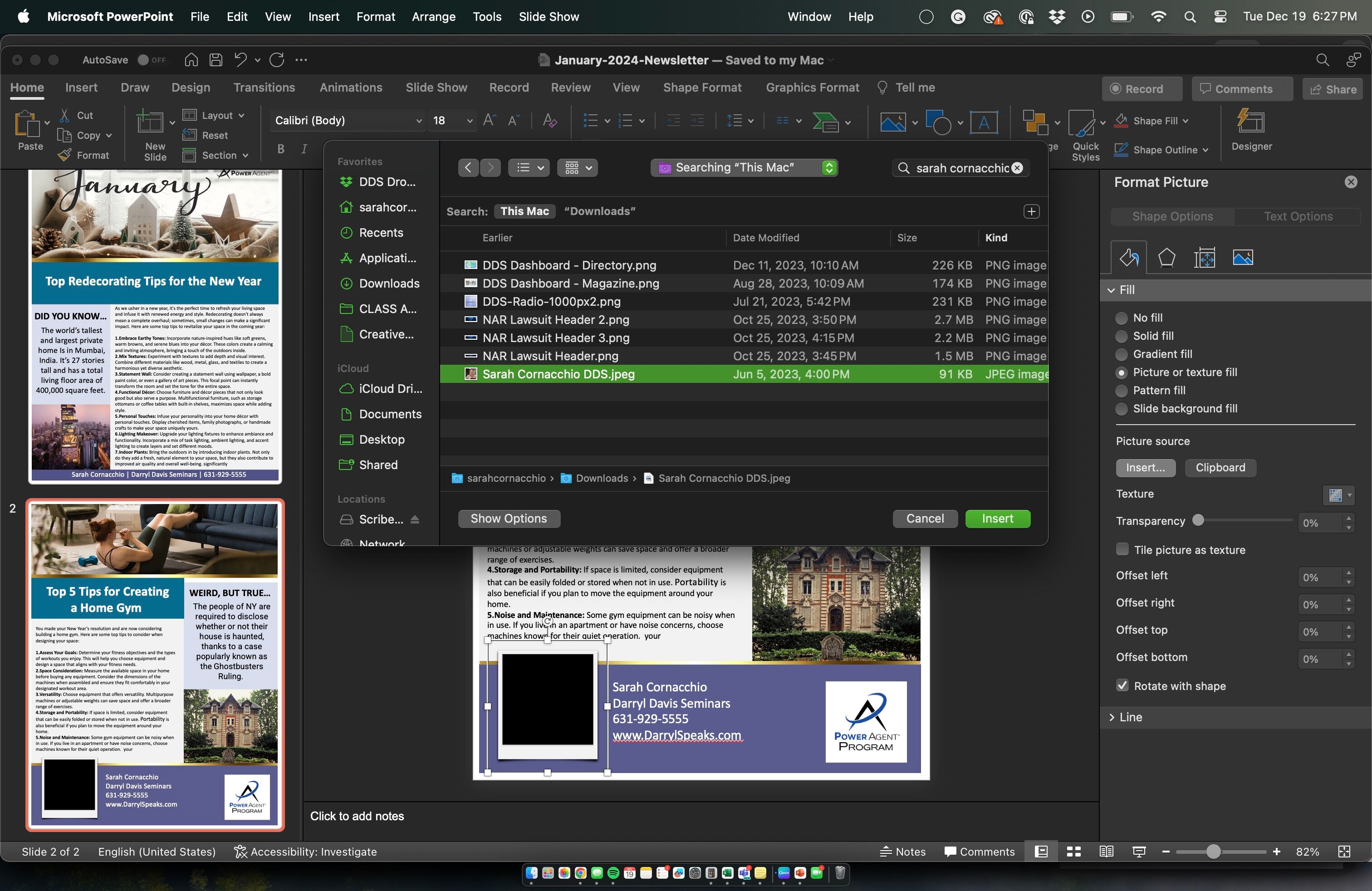Enable Tile picture as texture checkbox

[1122, 549]
